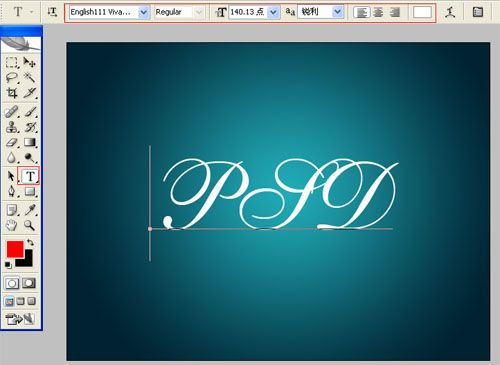Swap foreground and background colors

[x=30, y=242]
